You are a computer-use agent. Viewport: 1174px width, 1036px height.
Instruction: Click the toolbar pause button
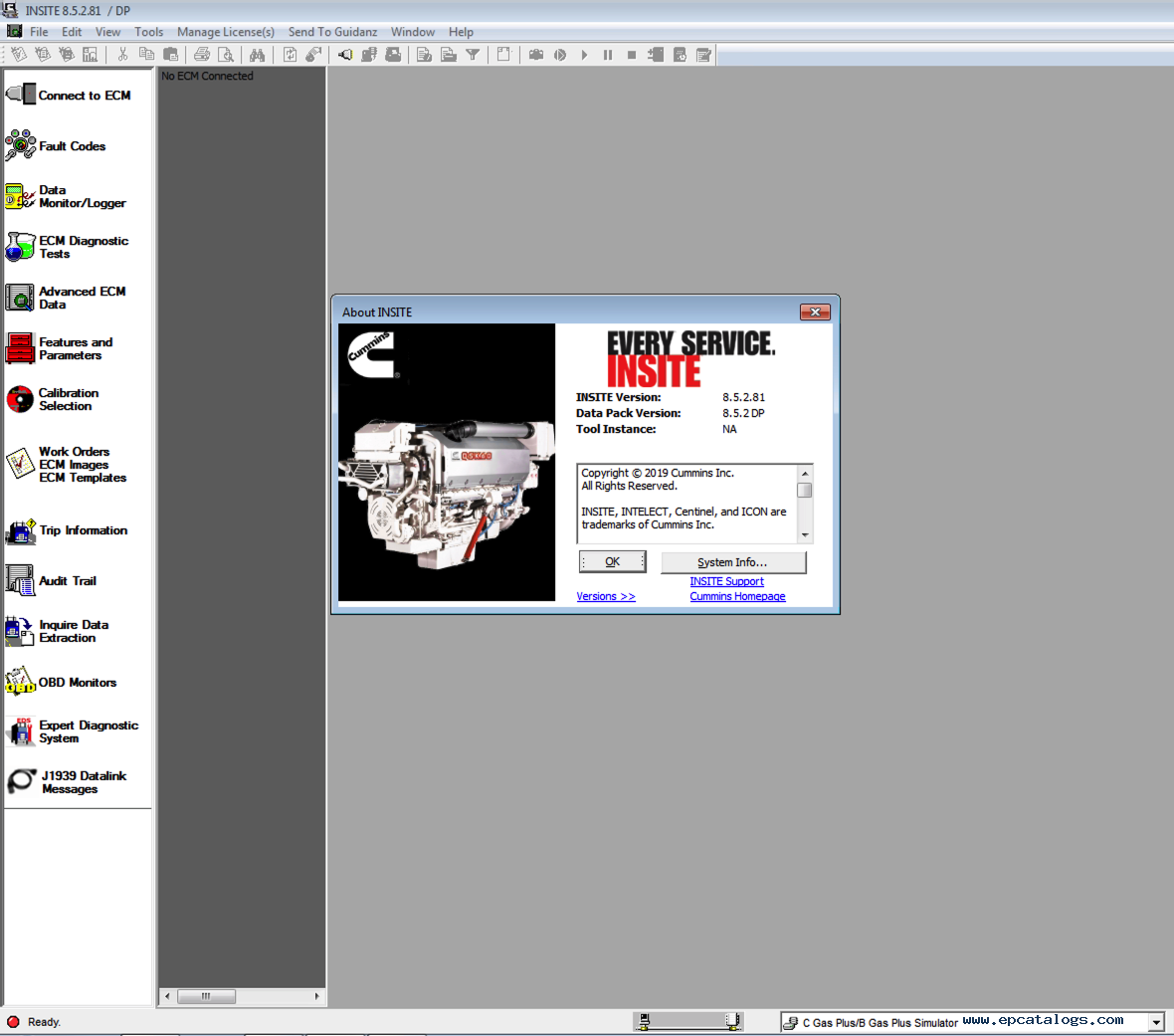608,55
